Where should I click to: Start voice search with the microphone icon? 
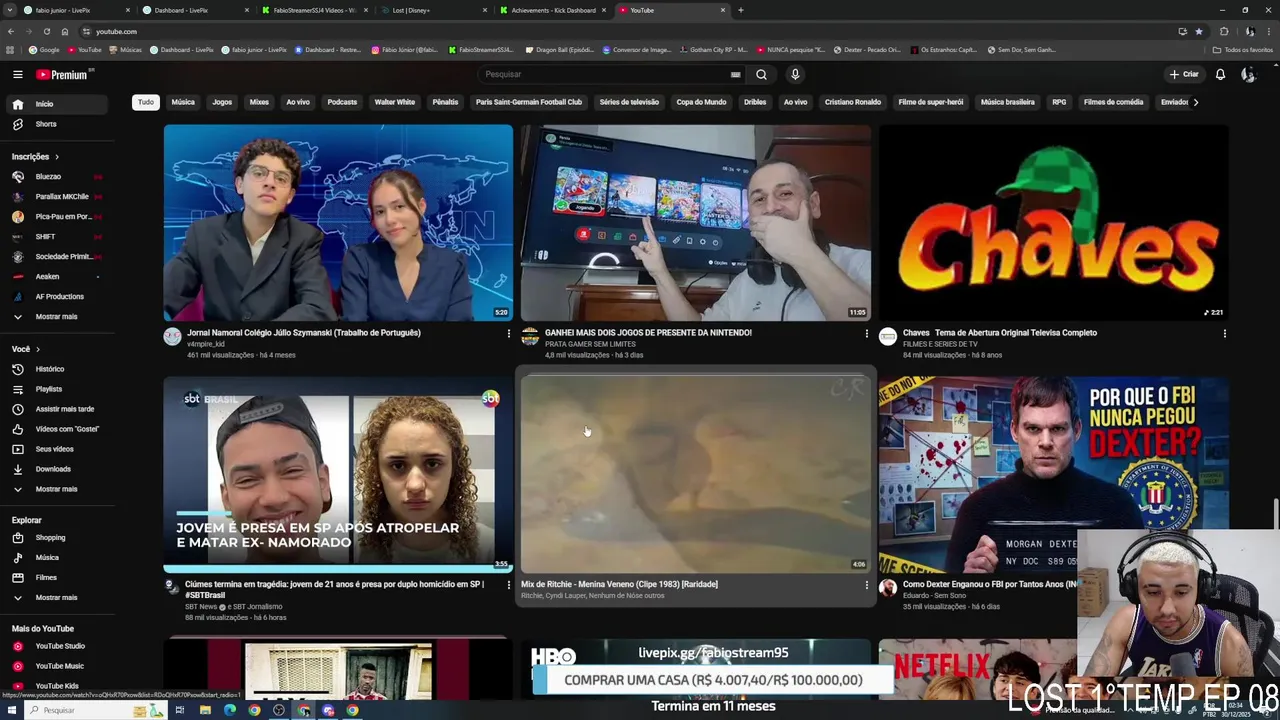(795, 74)
